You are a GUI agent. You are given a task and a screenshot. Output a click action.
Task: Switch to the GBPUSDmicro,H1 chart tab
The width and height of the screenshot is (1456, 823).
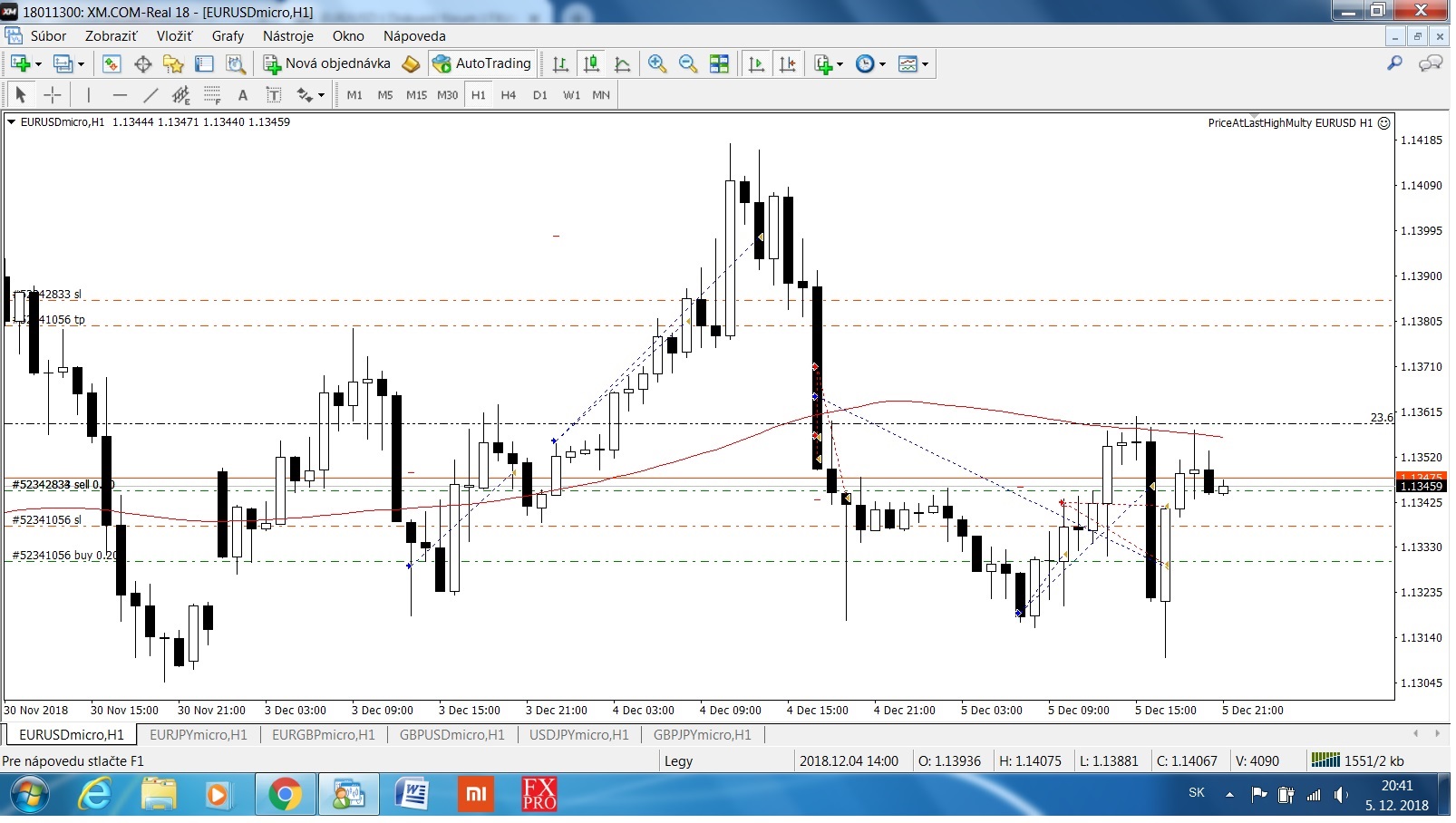click(x=451, y=734)
